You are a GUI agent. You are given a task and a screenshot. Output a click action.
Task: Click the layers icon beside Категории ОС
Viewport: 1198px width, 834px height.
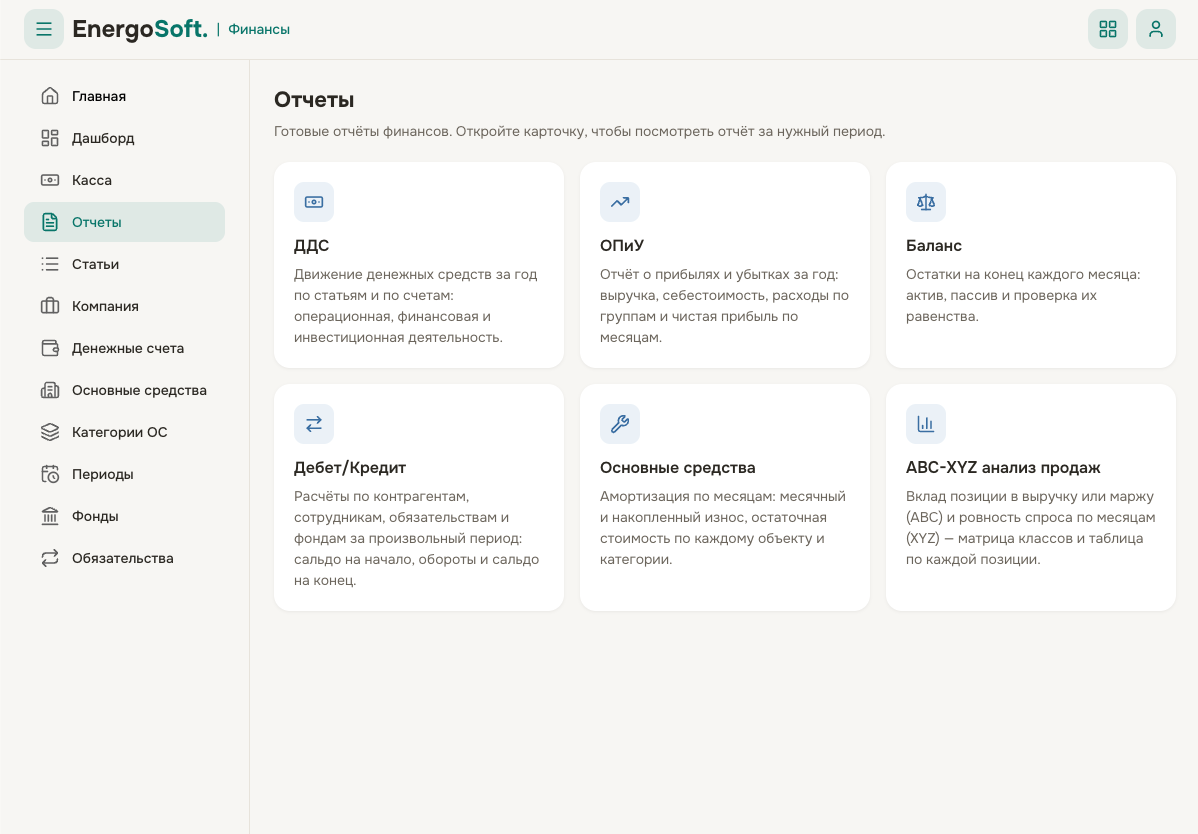pyautogui.click(x=50, y=432)
